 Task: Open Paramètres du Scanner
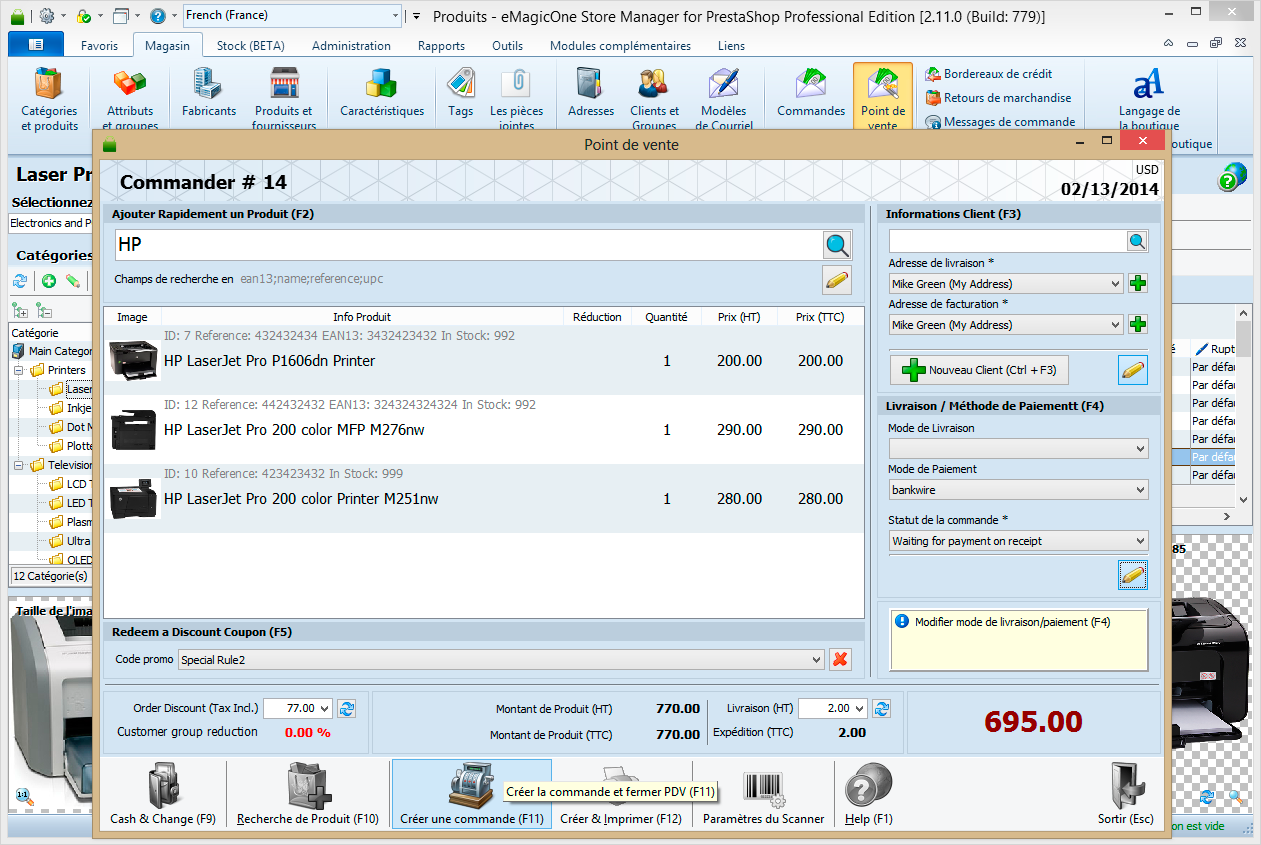tap(764, 796)
